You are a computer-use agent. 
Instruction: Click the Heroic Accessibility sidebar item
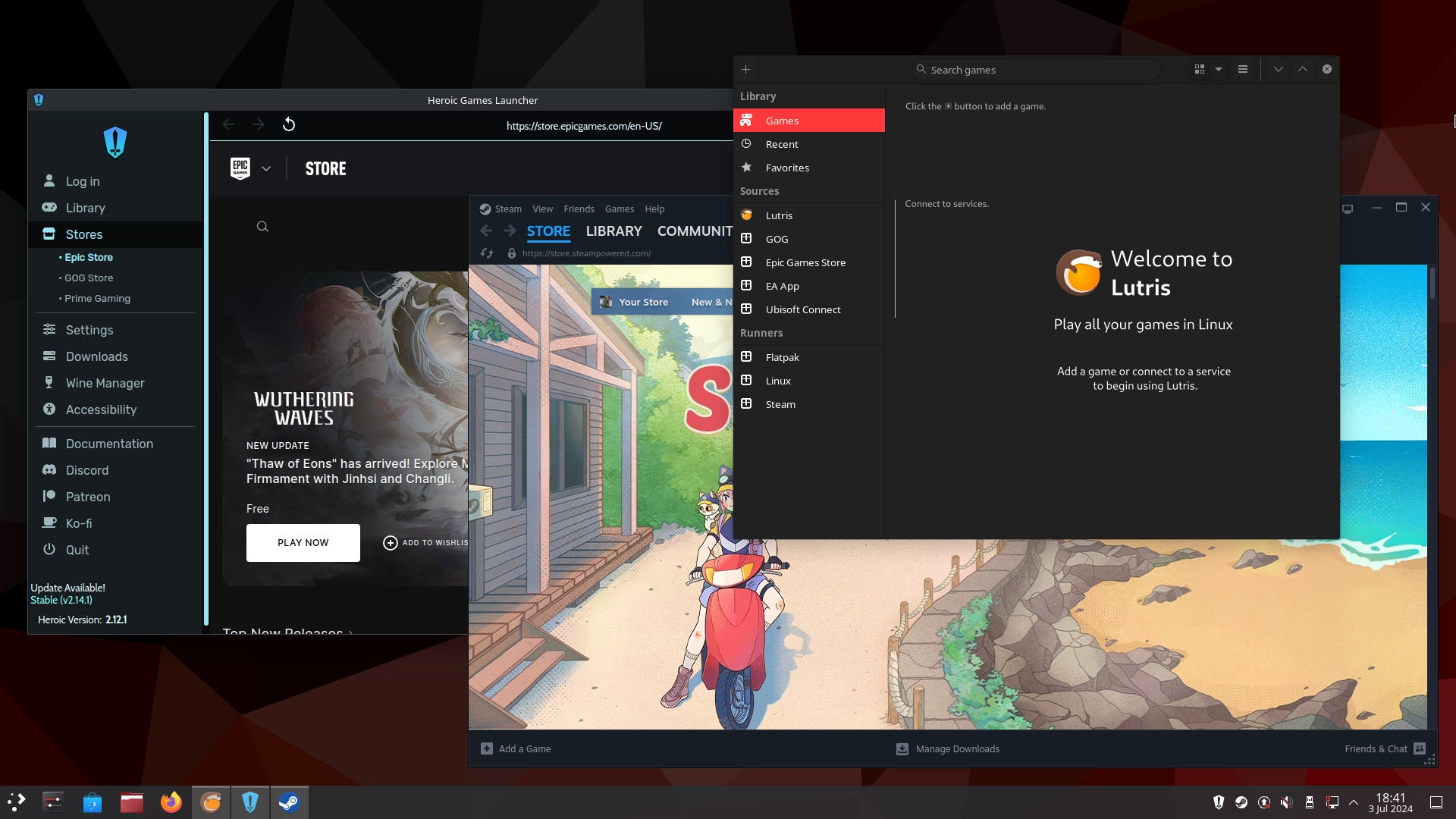101,409
